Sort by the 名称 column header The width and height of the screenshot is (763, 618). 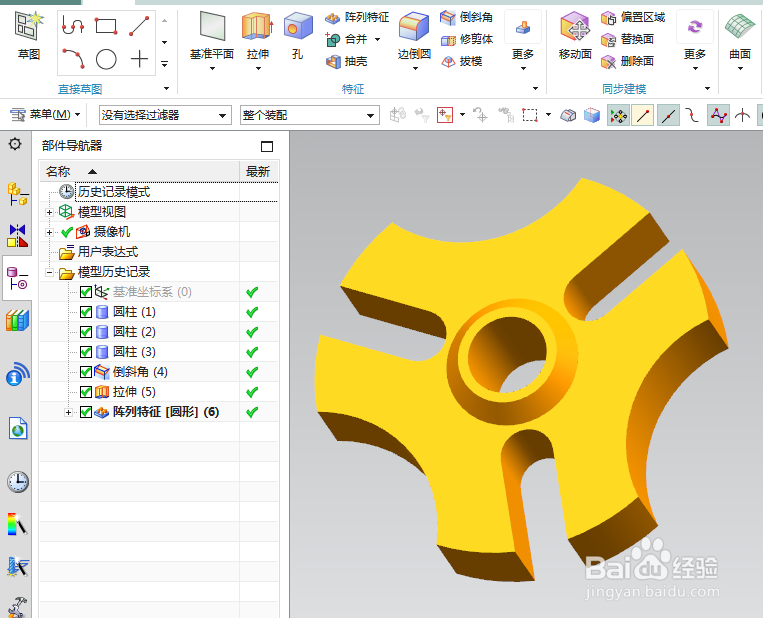pyautogui.click(x=139, y=171)
